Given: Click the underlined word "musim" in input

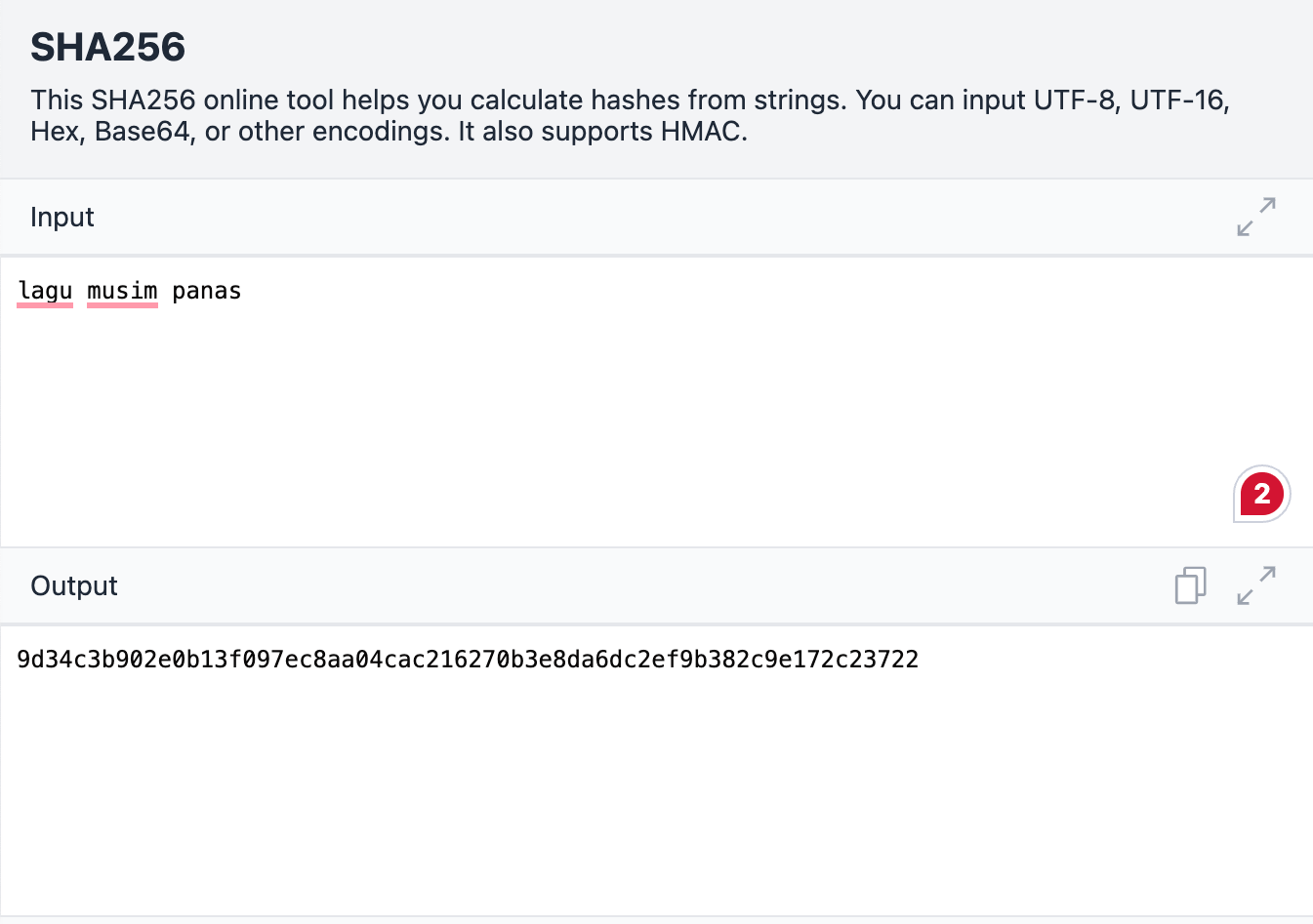Looking at the screenshot, I should [122, 291].
